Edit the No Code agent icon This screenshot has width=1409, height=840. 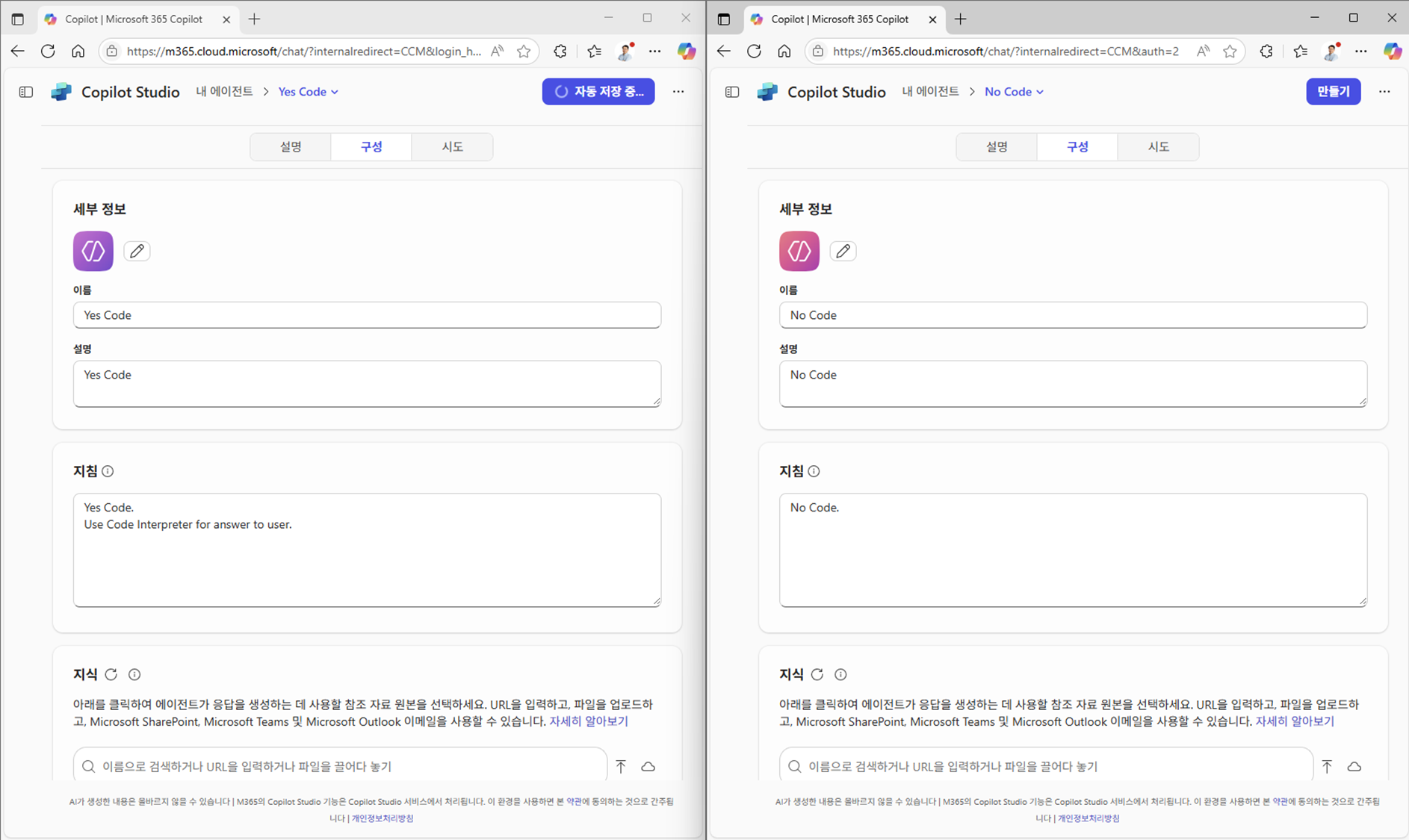843,251
